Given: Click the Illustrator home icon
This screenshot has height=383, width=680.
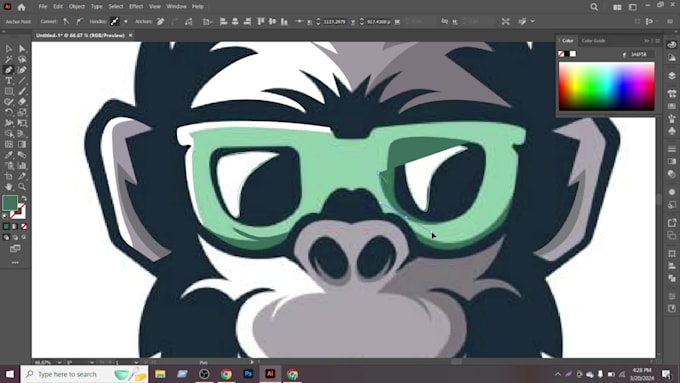Looking at the screenshot, I should tap(21, 7).
